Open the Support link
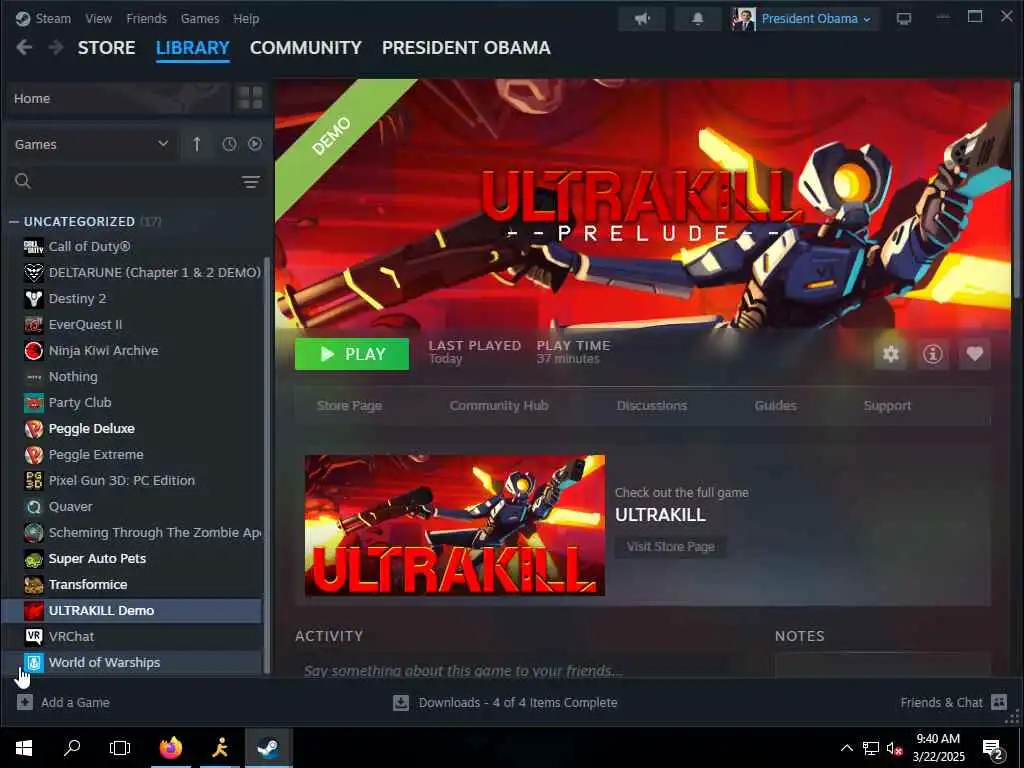The image size is (1024, 768). (887, 406)
